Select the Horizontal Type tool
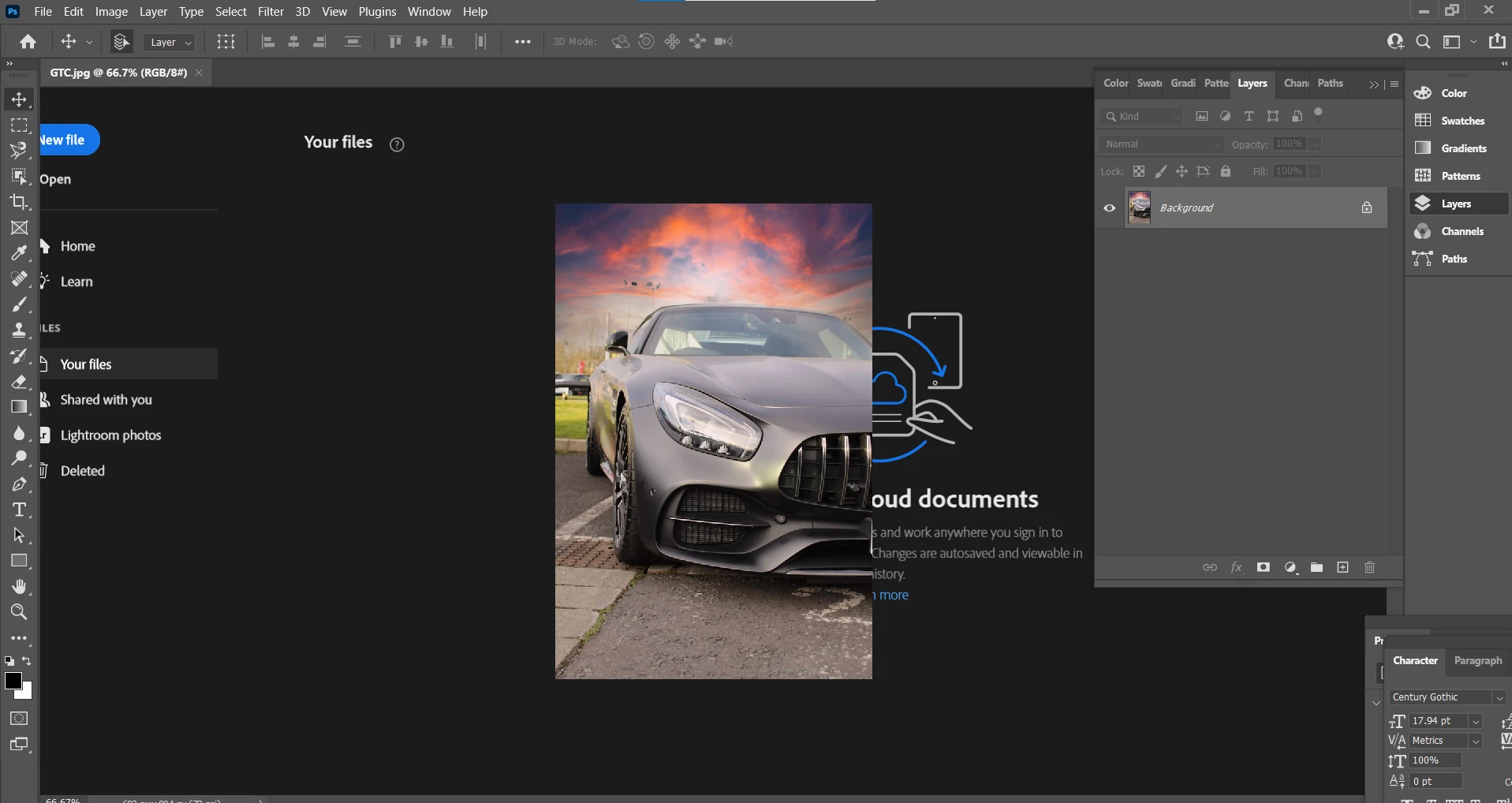Image resolution: width=1512 pixels, height=803 pixels. point(19,510)
